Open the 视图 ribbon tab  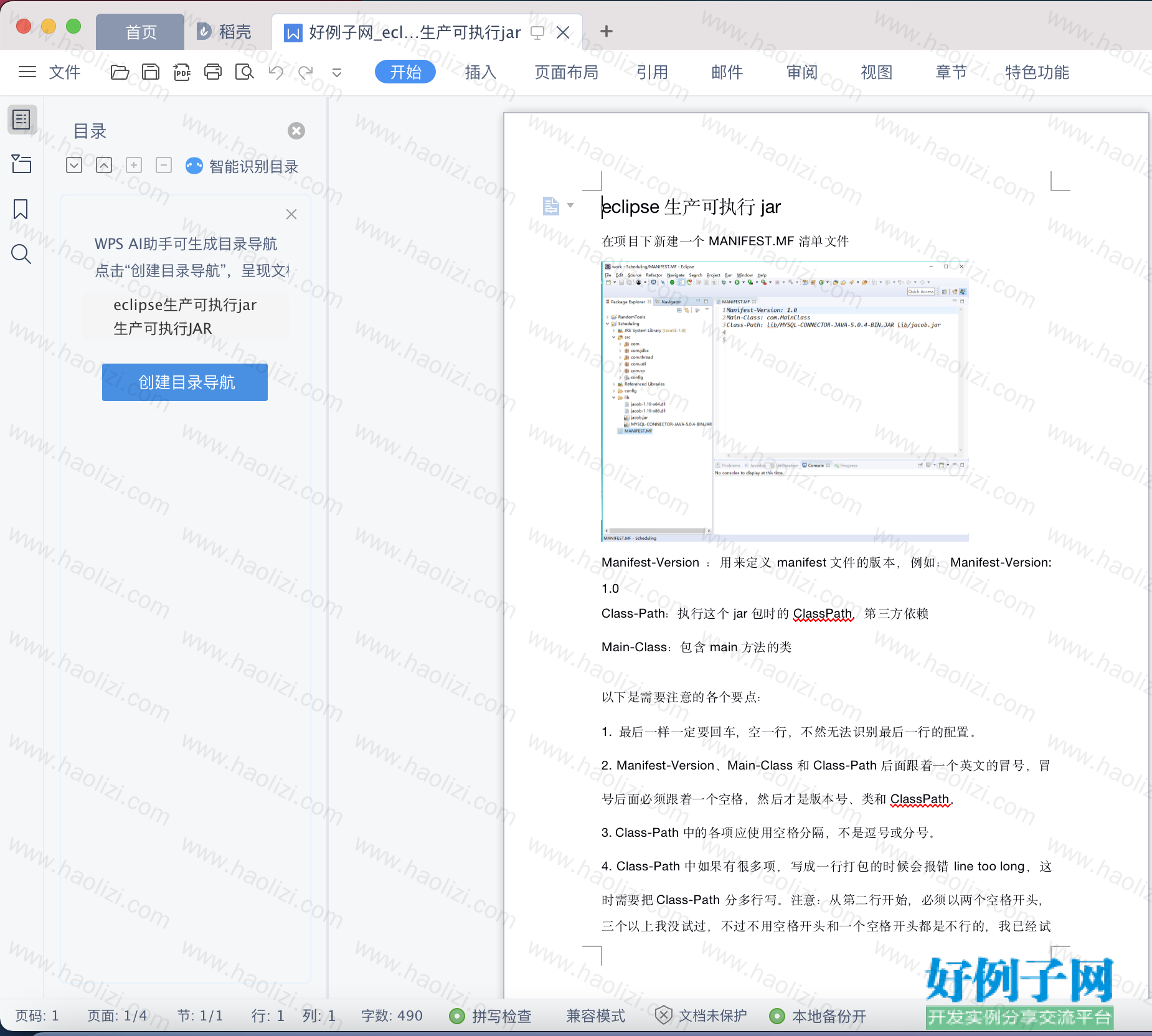876,72
